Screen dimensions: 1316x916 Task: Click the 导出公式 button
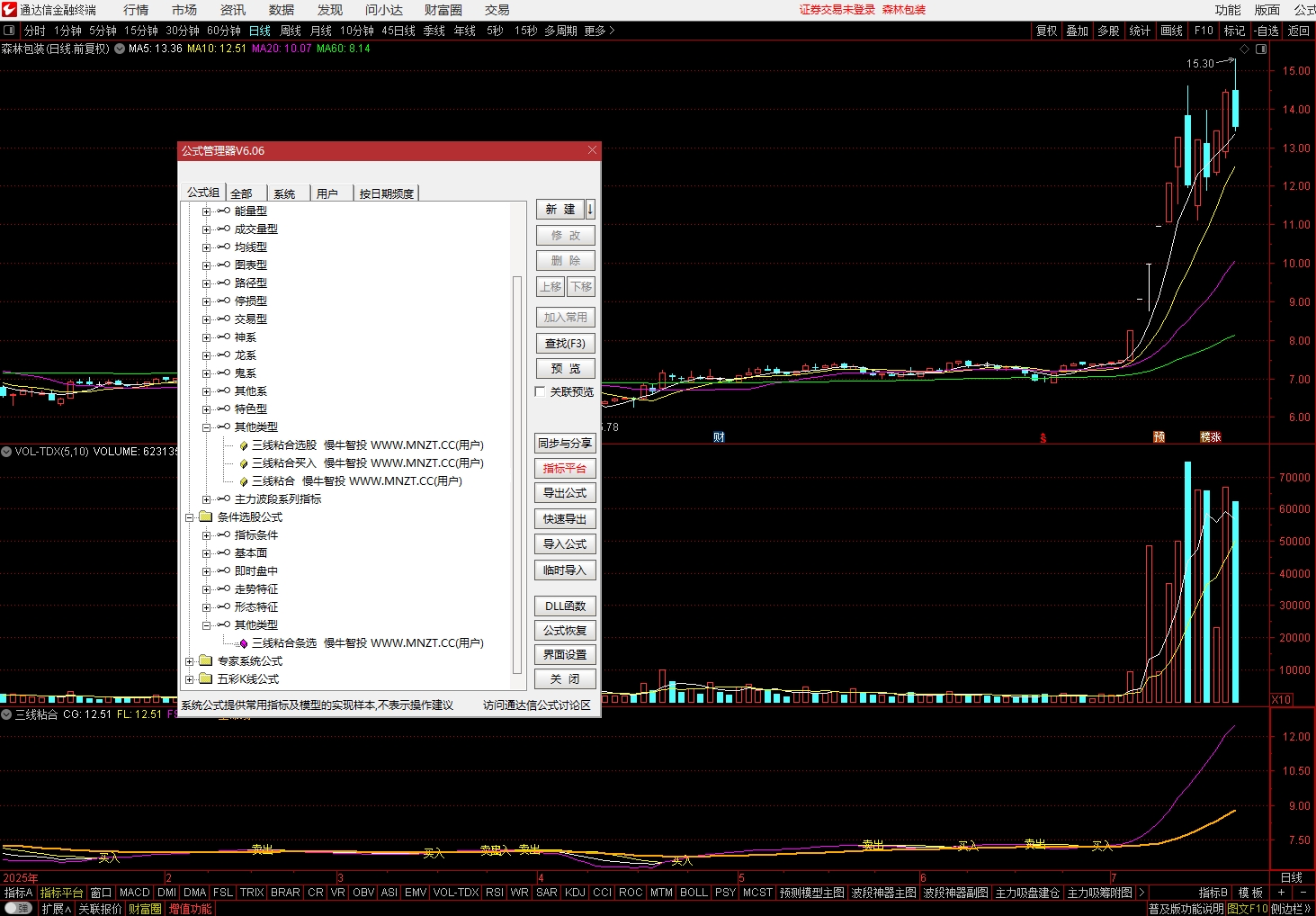point(565,493)
